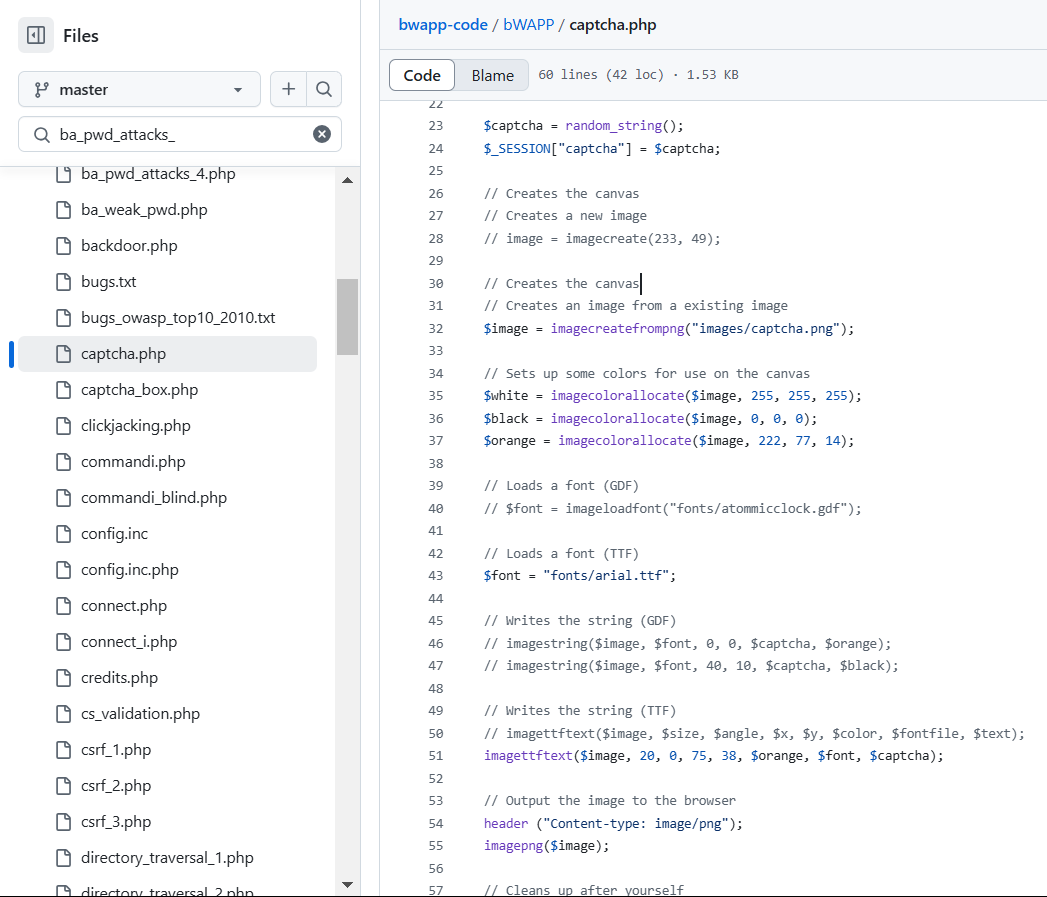Click the file tree scroll up arrow
This screenshot has width=1047, height=897.
tap(347, 180)
